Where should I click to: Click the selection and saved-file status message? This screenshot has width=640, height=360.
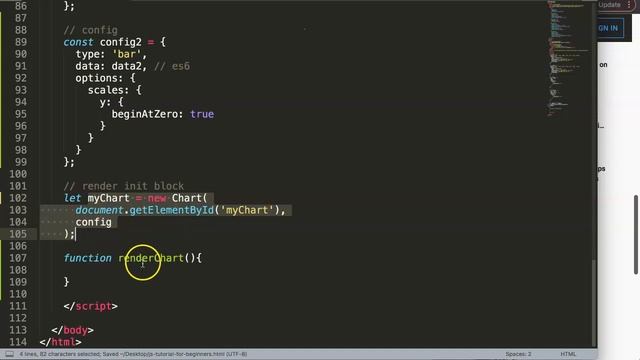coord(133,354)
